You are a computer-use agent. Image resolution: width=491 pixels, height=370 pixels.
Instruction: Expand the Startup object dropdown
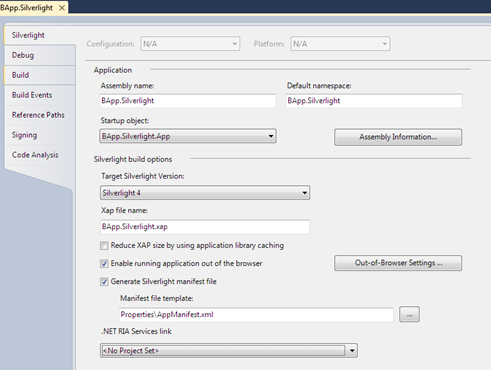188,136
